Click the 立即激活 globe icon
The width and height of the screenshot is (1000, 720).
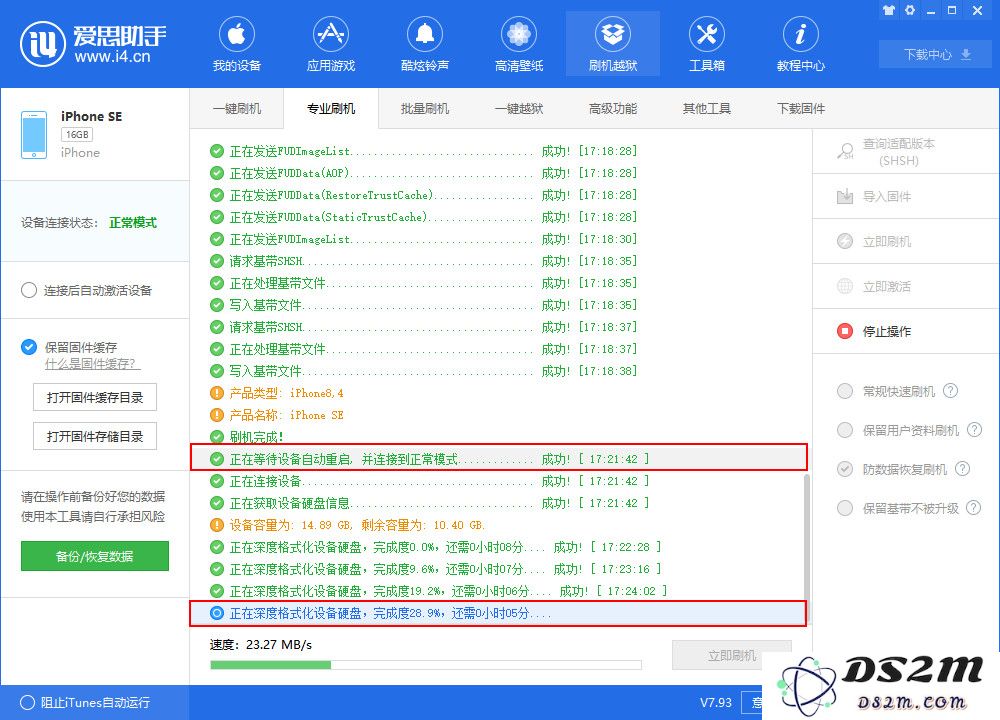coord(845,286)
